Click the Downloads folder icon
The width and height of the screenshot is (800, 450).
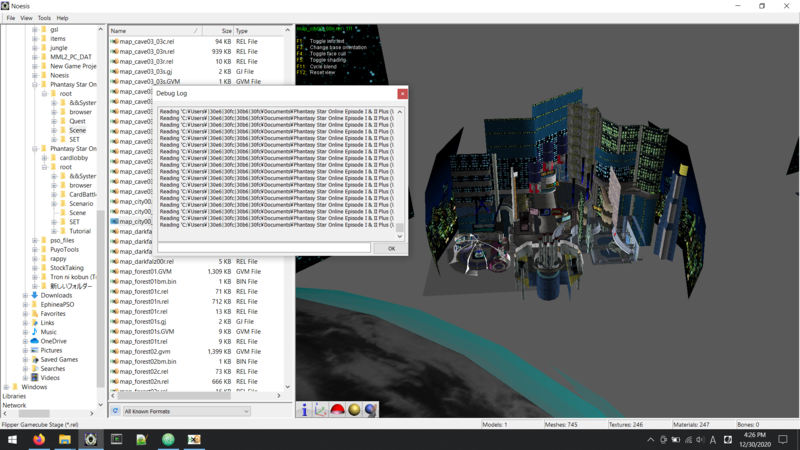click(x=35, y=295)
